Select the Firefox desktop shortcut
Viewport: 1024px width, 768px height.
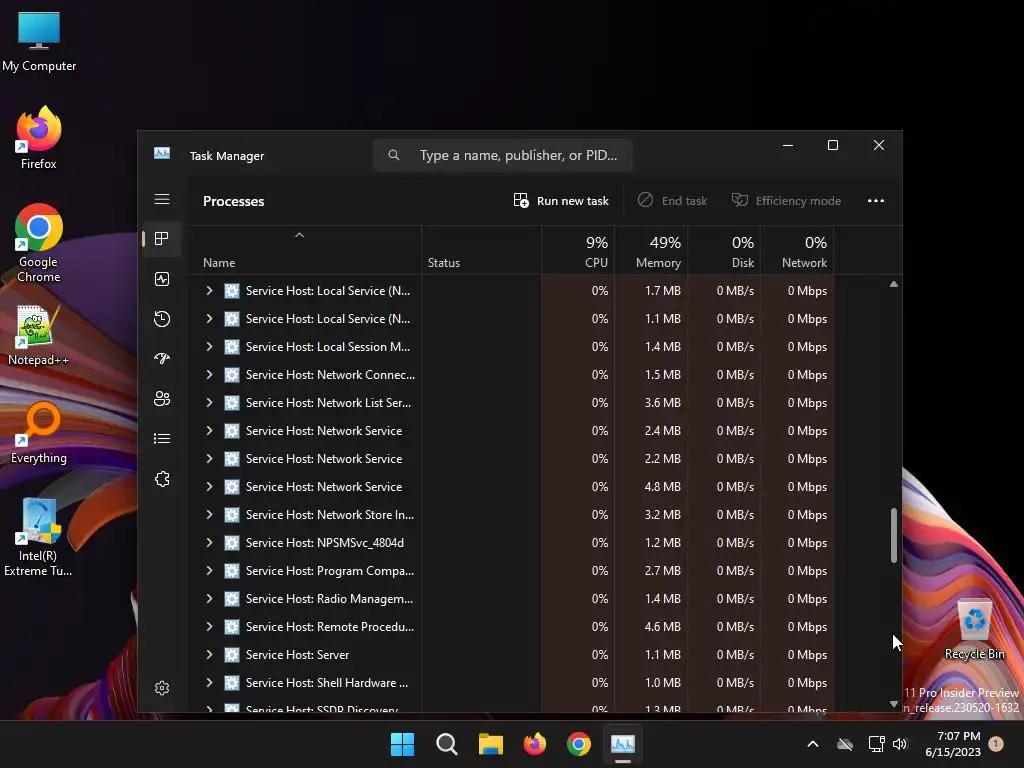39,138
